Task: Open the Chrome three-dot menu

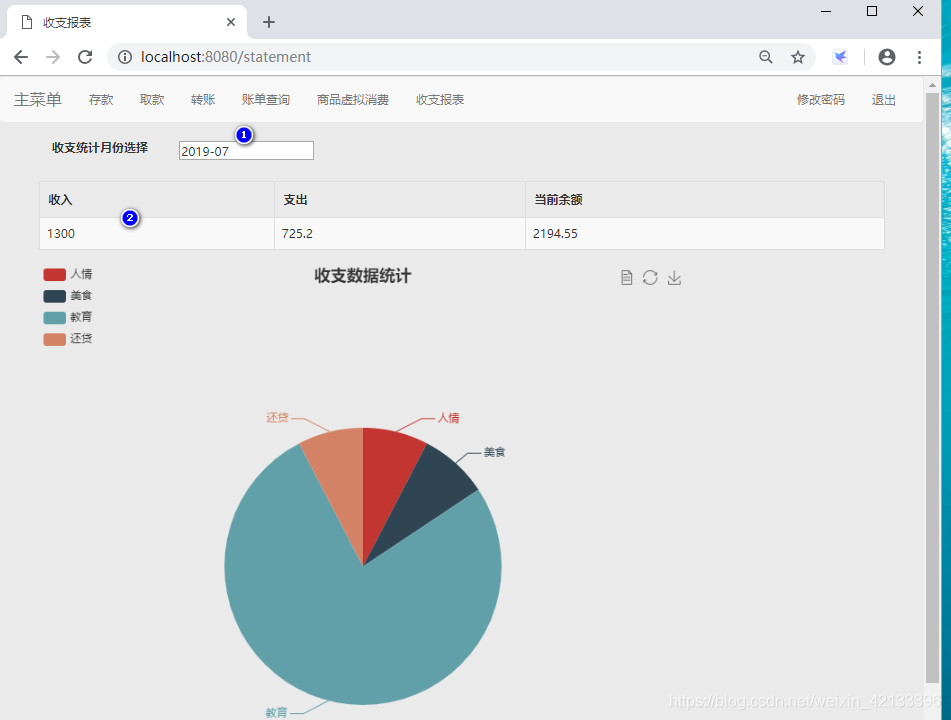Action: tap(919, 57)
